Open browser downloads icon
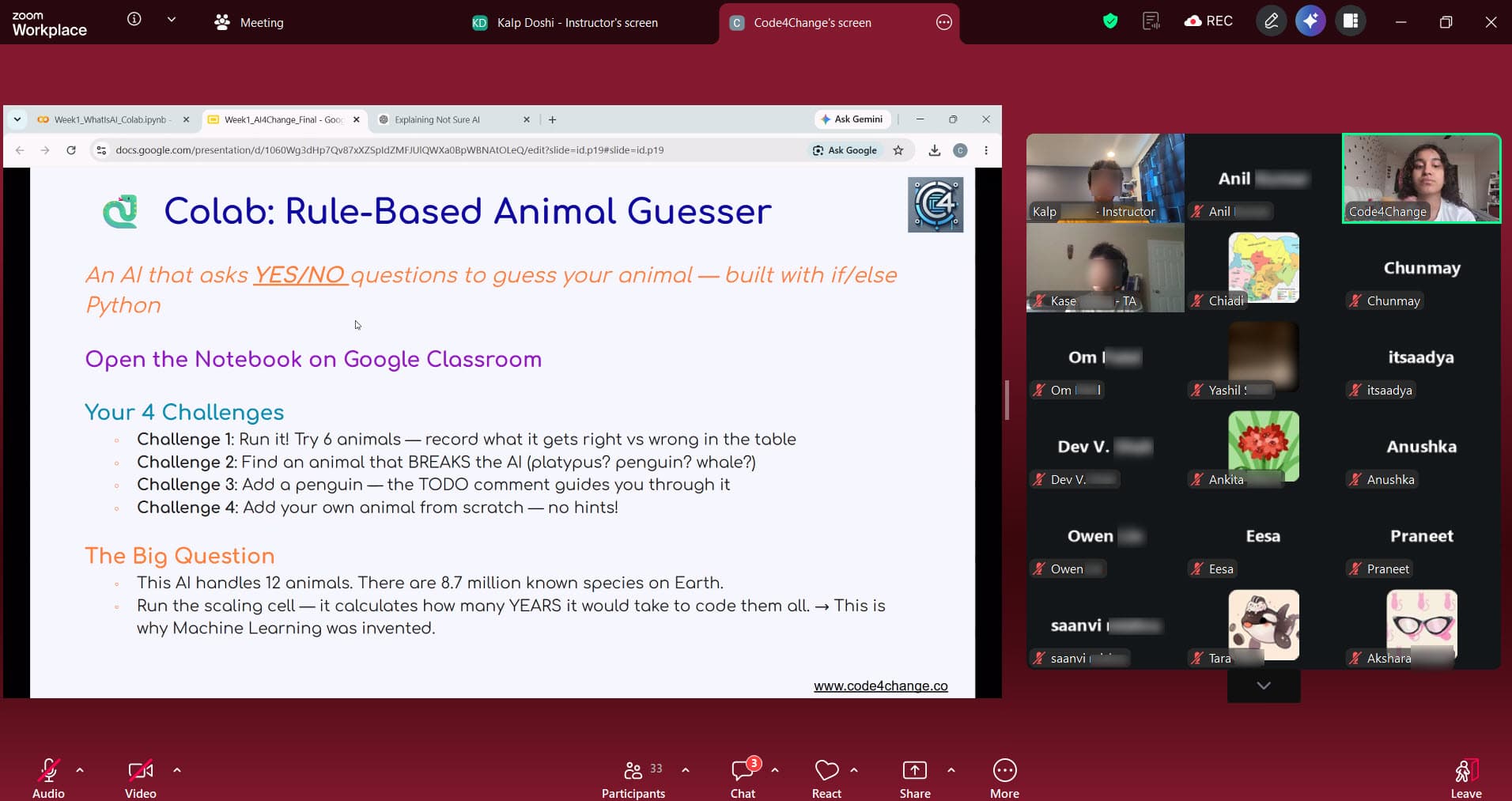1512x801 pixels. tap(934, 150)
